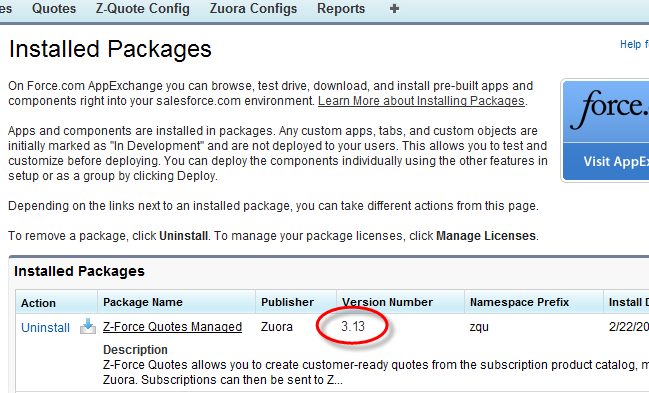Viewport: 649px width, 393px height.
Task: Click the Zuora publisher cell
Action: [x=277, y=327]
